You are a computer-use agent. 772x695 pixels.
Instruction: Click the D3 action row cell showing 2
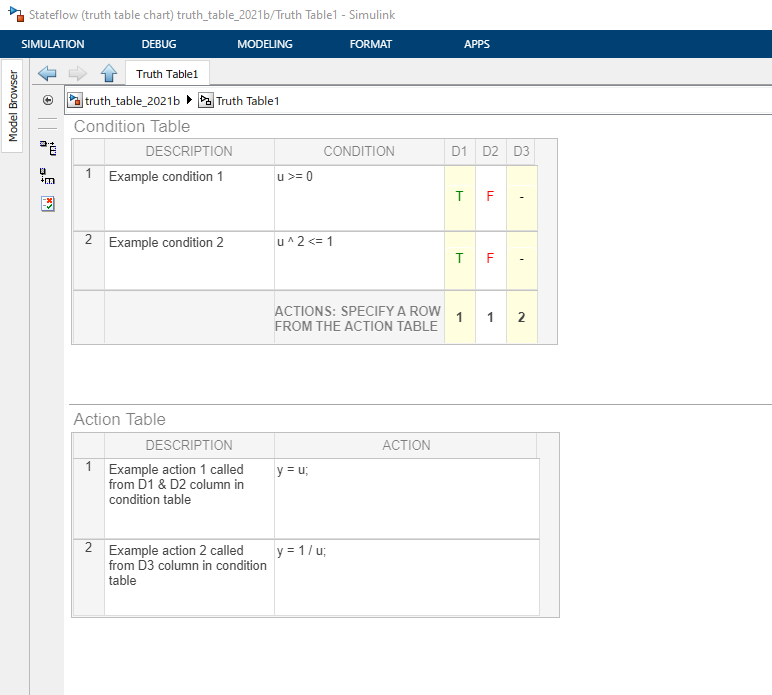click(521, 317)
